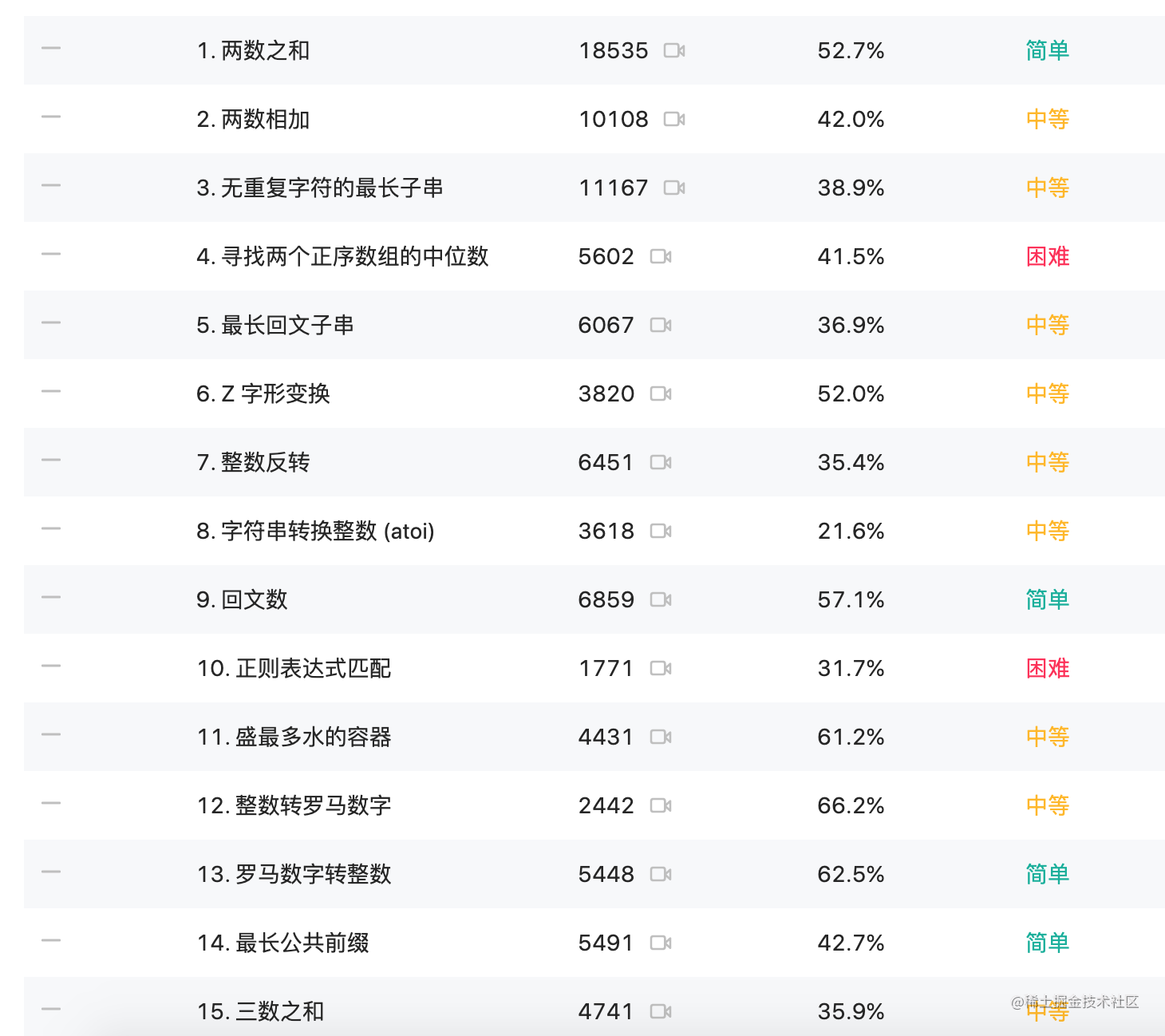Viewport: 1165px width, 1036px height.
Task: Click video icon in Z 字形变换 row
Action: (661, 393)
